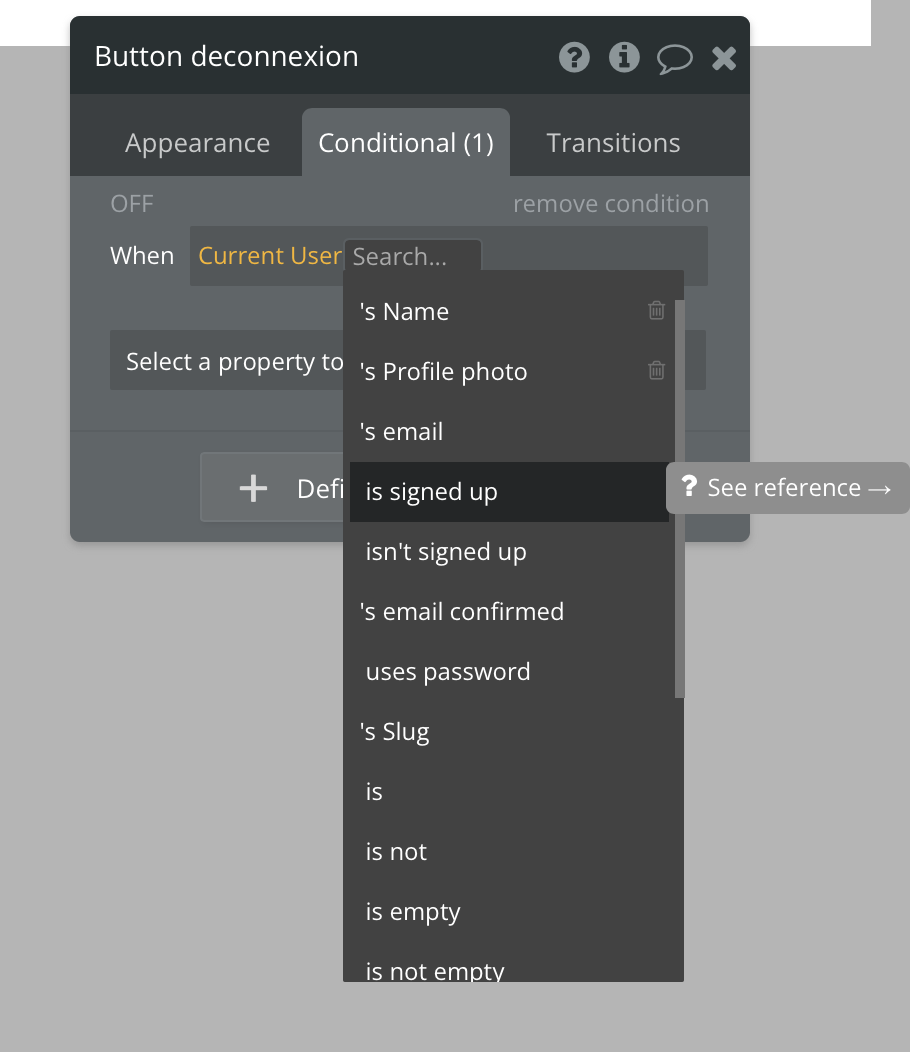Click trash icon next to 's Profile photo
Image resolution: width=910 pixels, height=1052 pixels.
pos(656,371)
